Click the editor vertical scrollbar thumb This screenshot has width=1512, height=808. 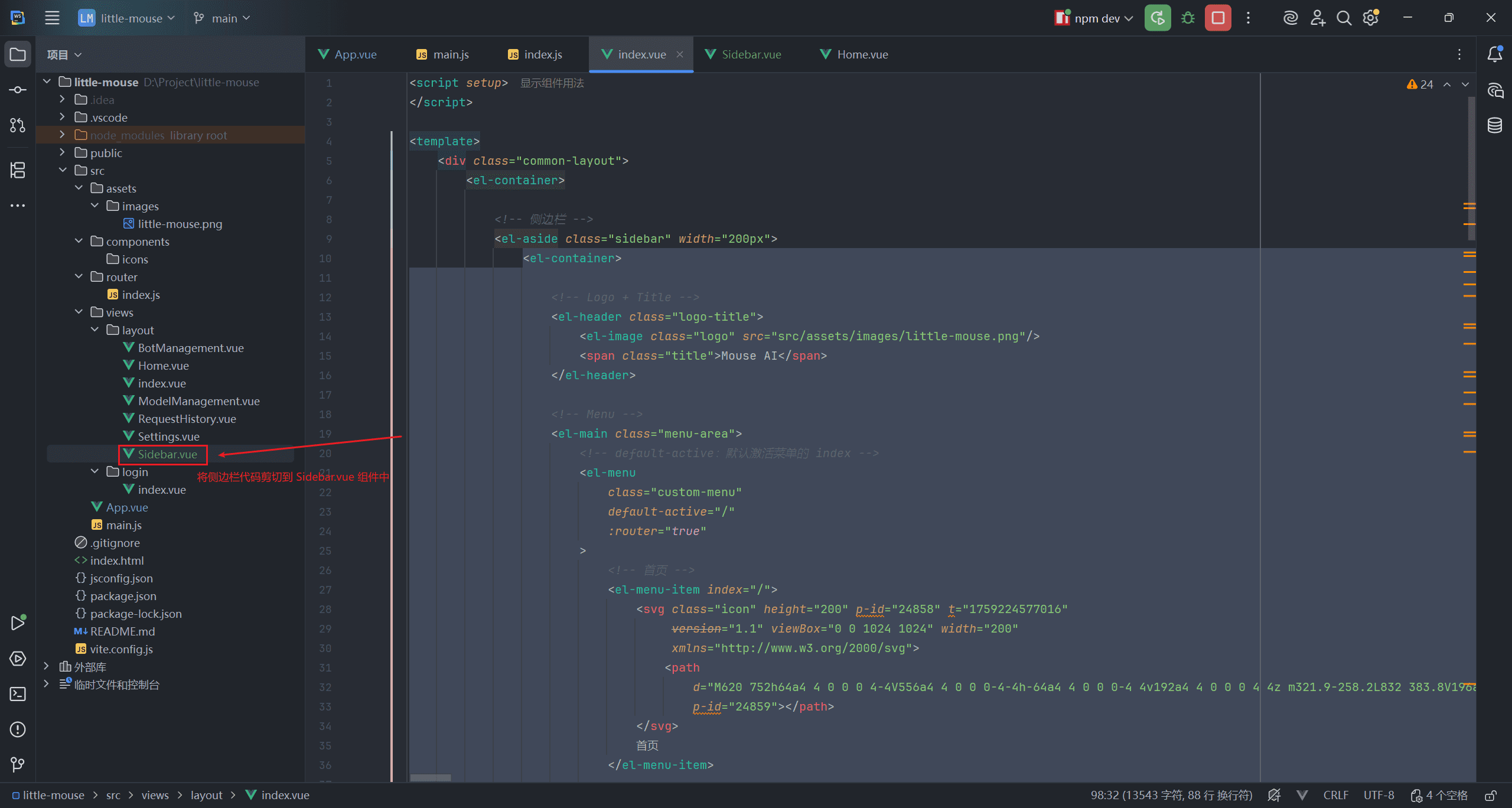pos(1471,168)
